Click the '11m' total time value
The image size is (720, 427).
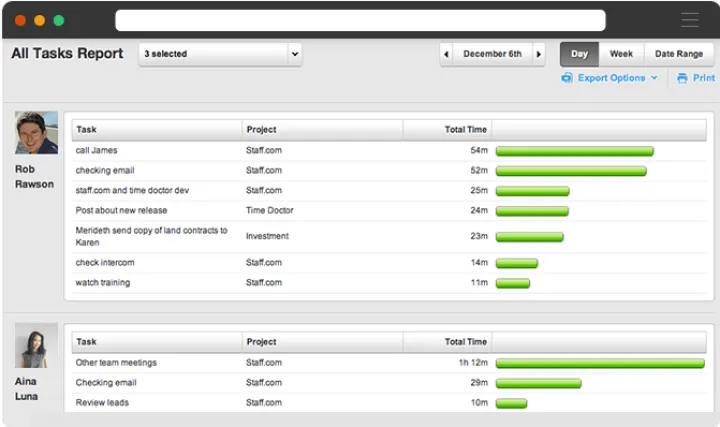coord(479,282)
